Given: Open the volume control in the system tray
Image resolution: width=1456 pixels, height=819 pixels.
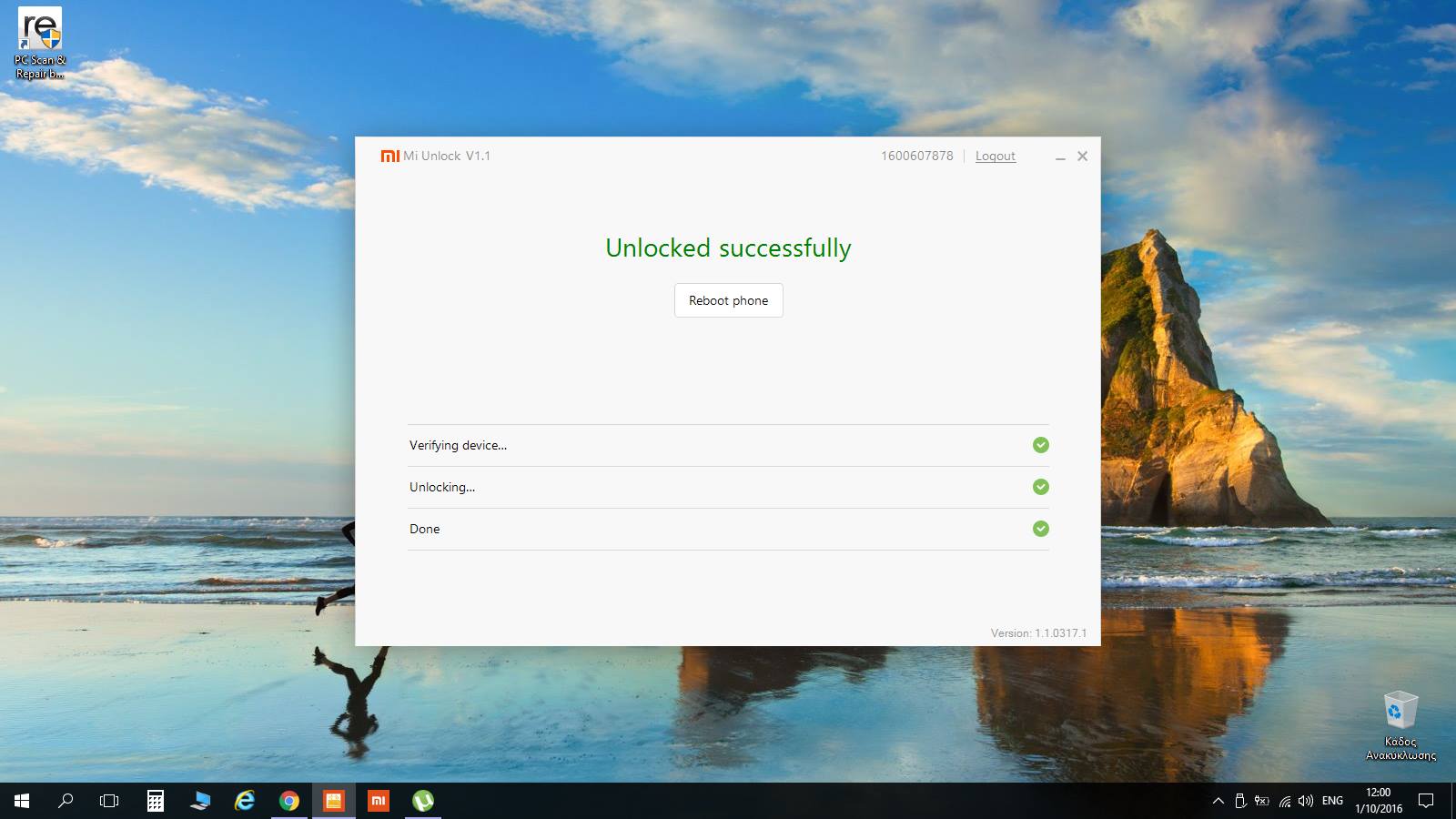Looking at the screenshot, I should (x=1306, y=801).
